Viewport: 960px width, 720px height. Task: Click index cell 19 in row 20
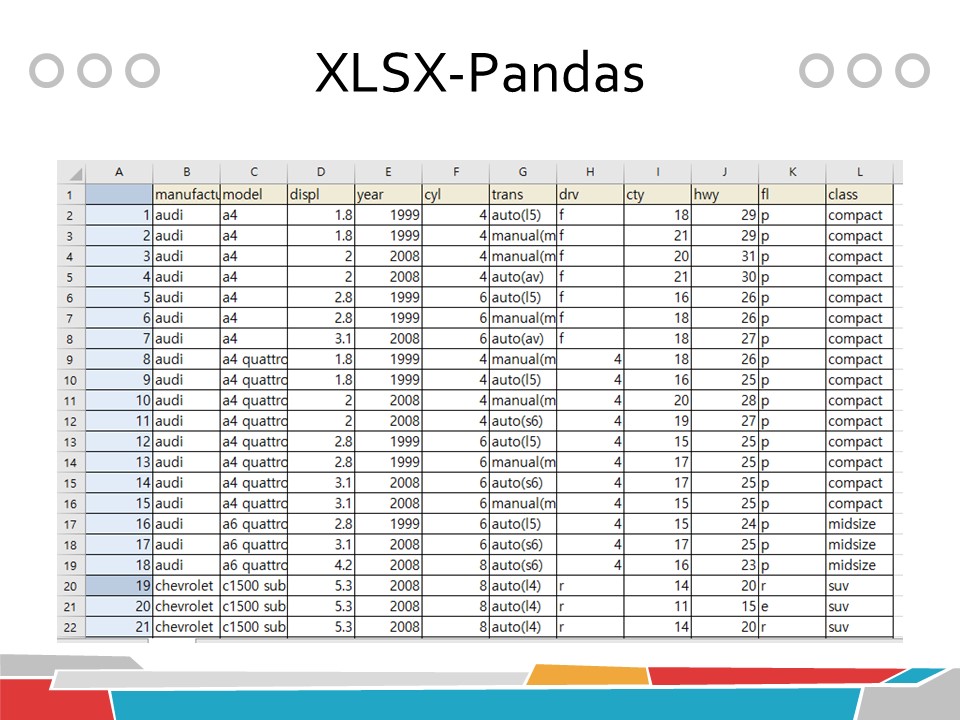[119, 586]
